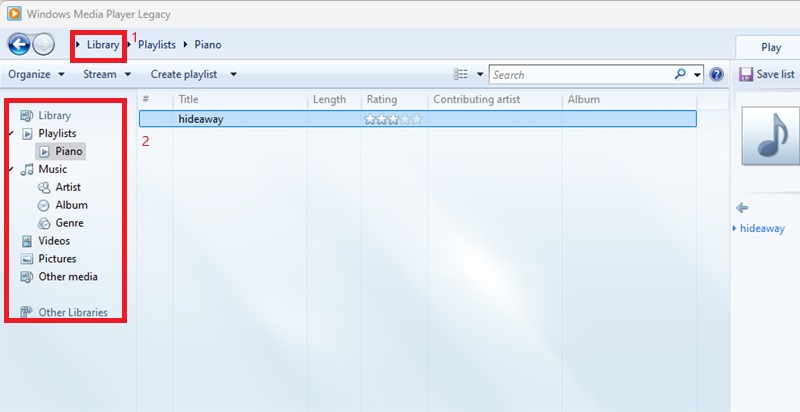Click the Save list floppy icon

click(x=746, y=74)
